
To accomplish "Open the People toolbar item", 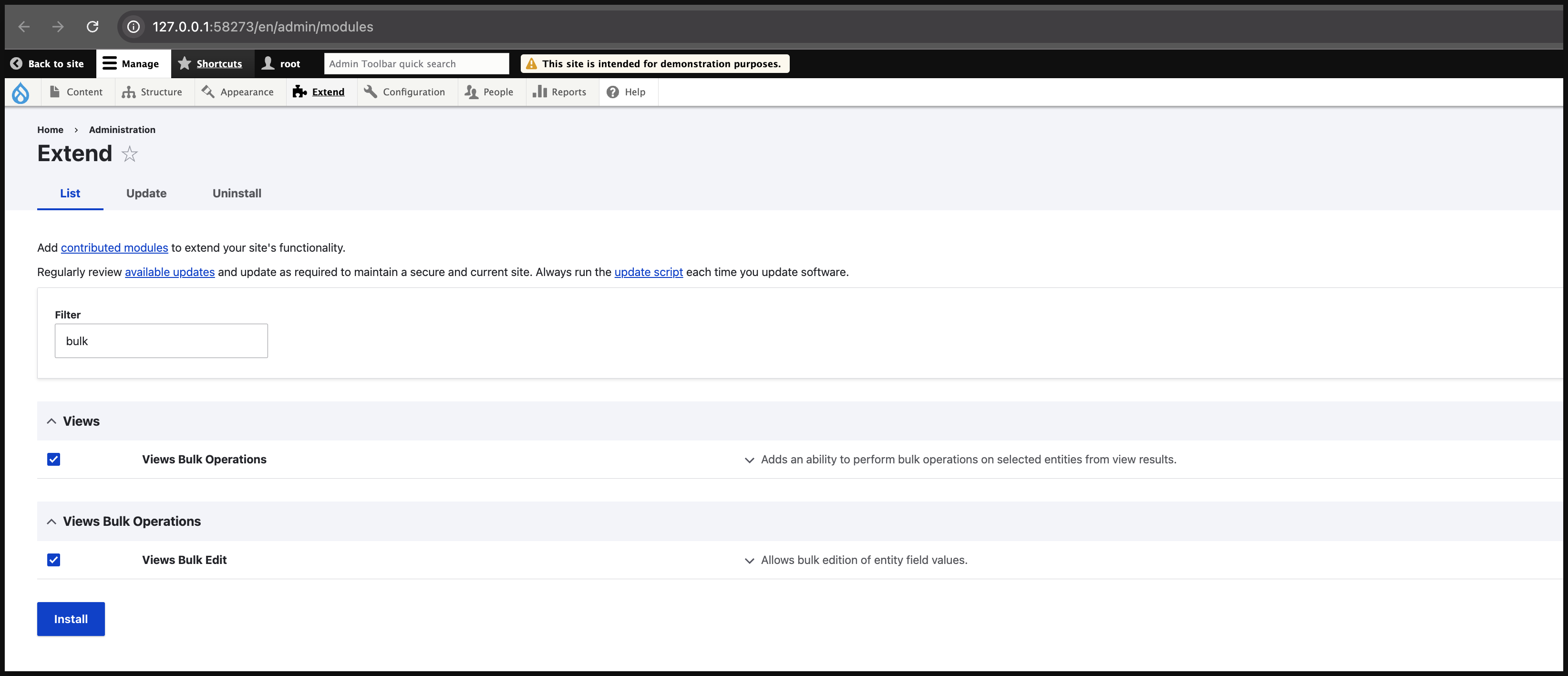I will (x=489, y=92).
